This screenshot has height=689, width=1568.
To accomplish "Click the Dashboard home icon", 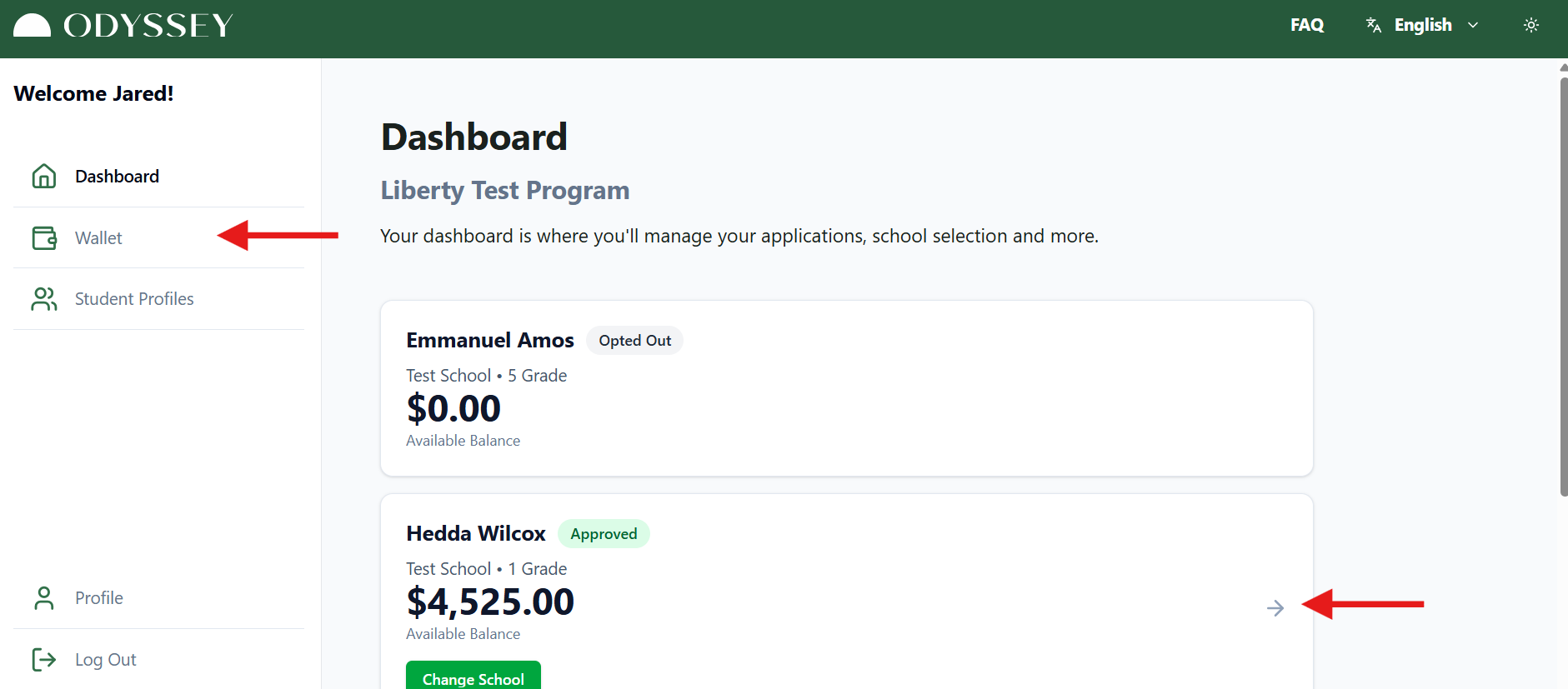I will (44, 177).
